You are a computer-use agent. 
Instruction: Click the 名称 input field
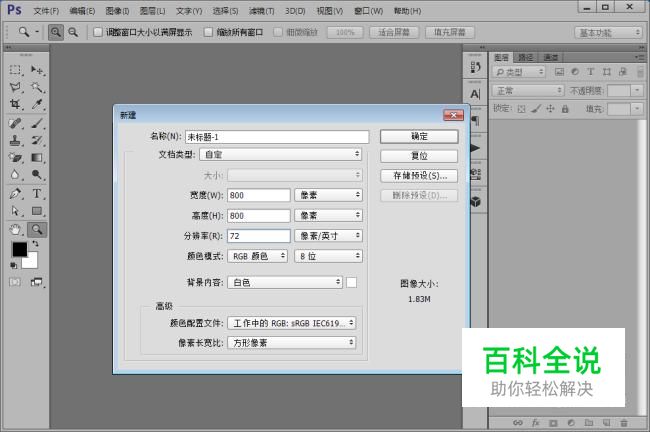(277, 137)
